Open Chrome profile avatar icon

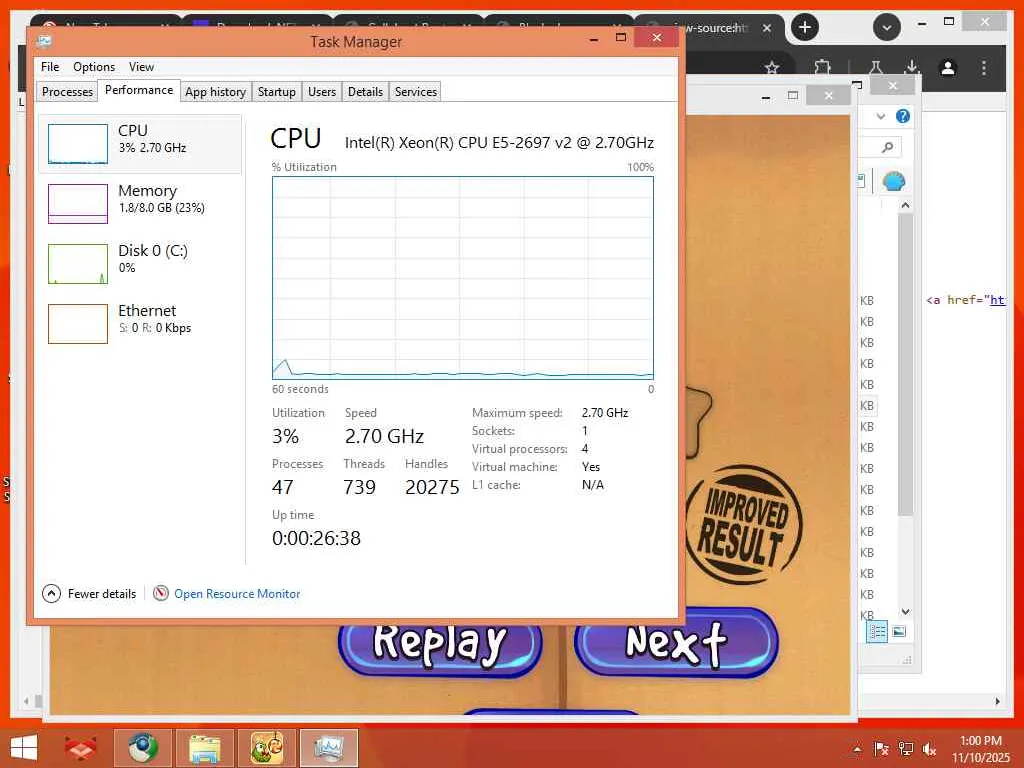coord(948,68)
